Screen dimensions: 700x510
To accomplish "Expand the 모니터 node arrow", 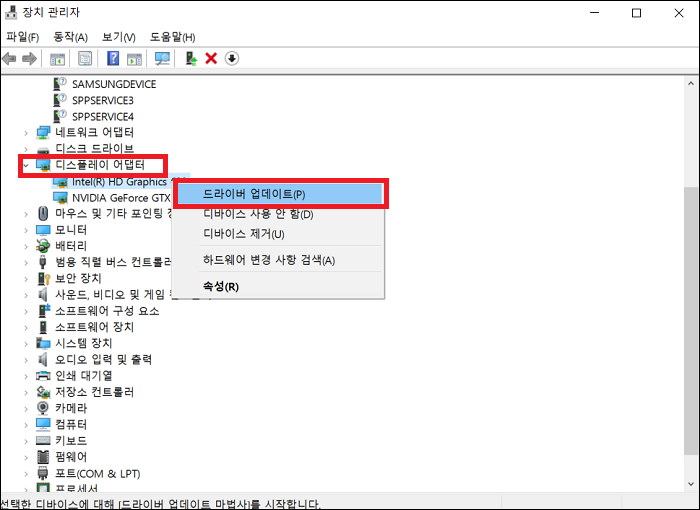I will pos(26,230).
